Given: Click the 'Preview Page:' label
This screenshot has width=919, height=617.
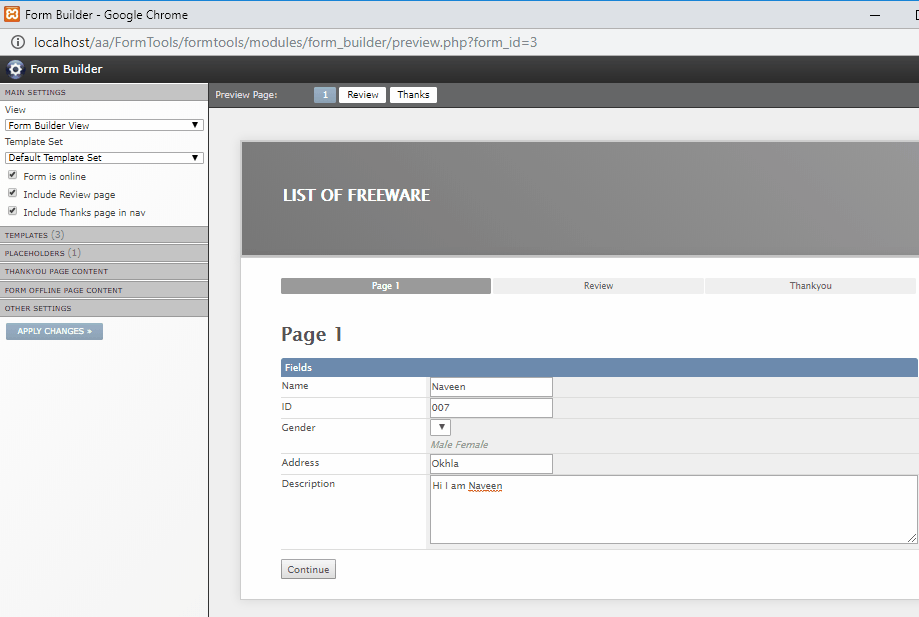Looking at the screenshot, I should pos(246,95).
